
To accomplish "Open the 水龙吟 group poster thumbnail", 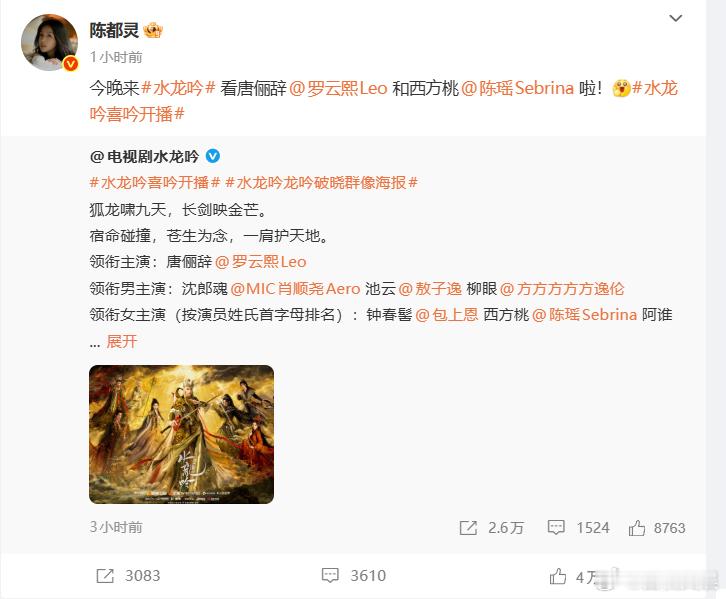I will point(182,434).
